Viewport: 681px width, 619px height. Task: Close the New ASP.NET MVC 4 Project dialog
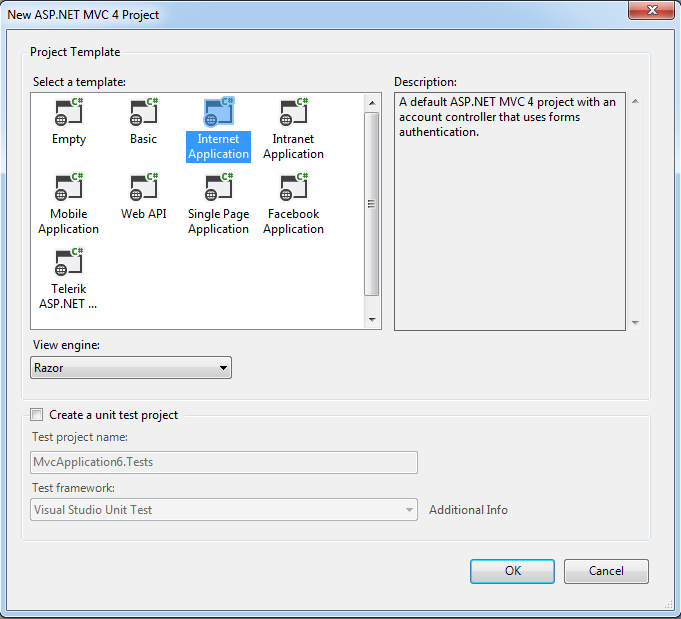tap(651, 10)
